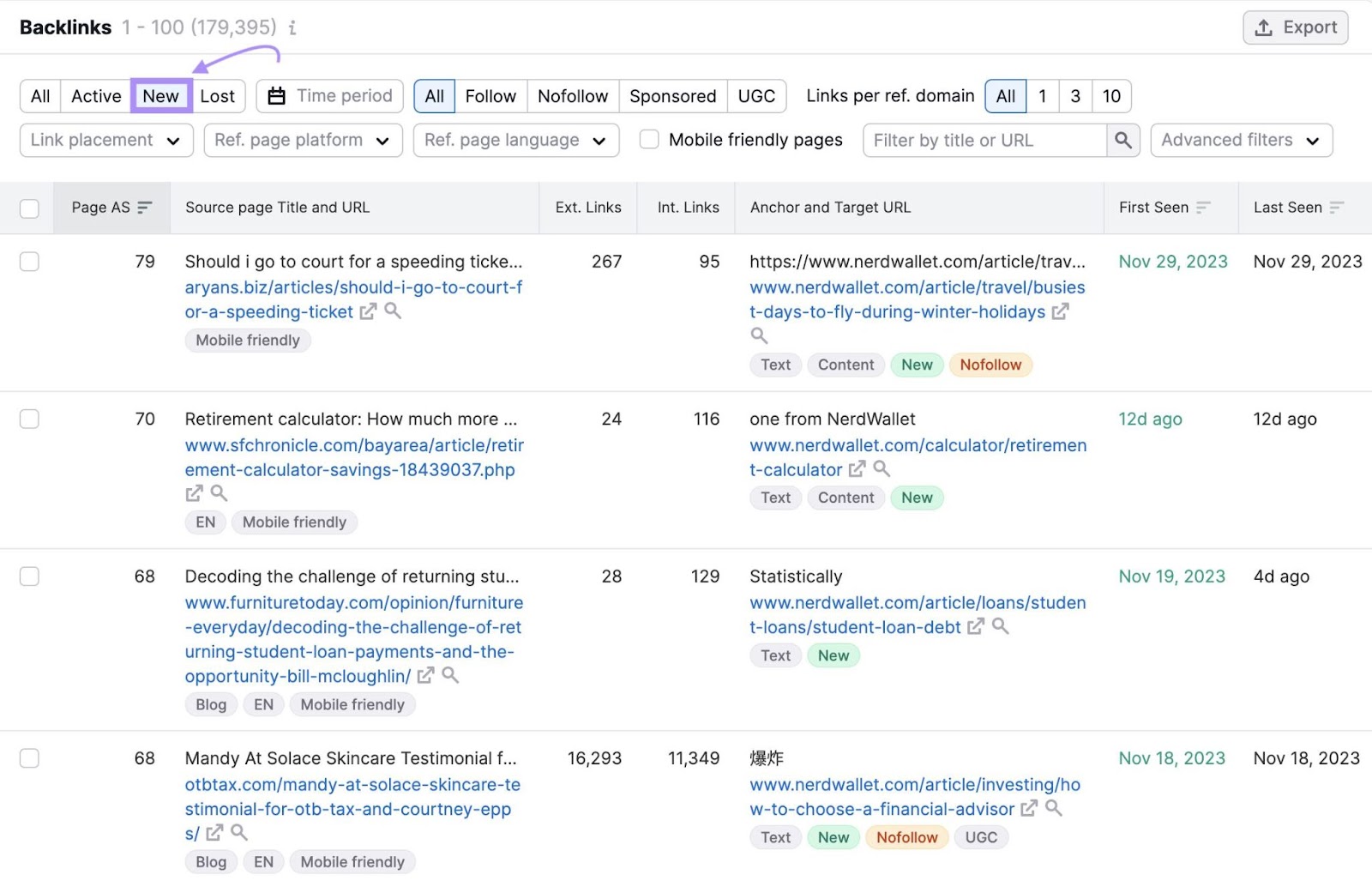The image size is (1372, 887).
Task: Switch to the New backlinks tab
Action: point(160,96)
